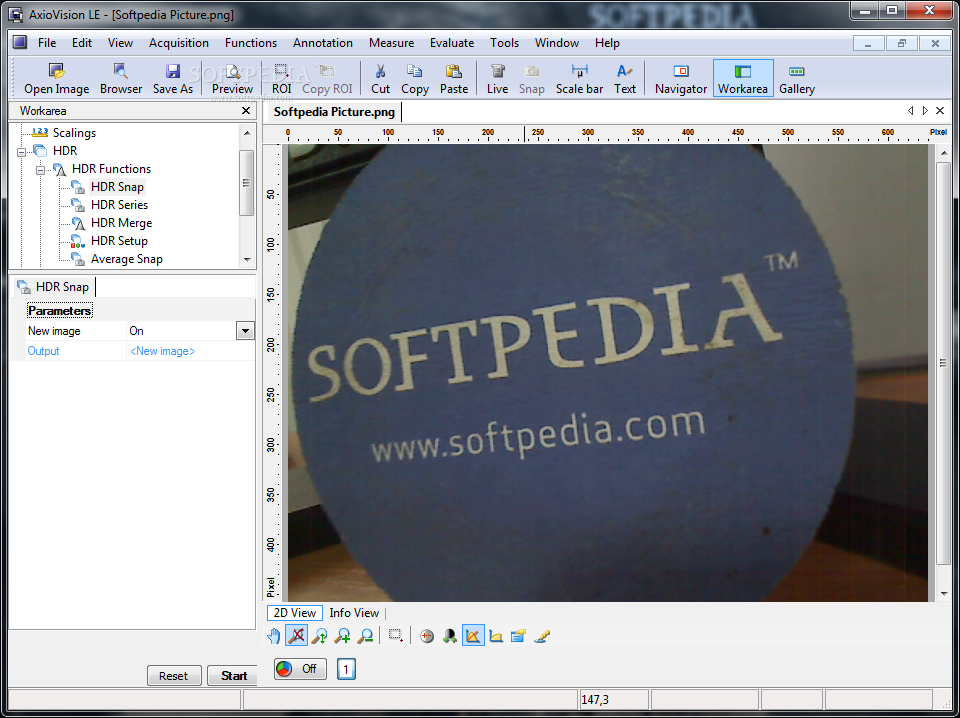Select HDR Series in the tree
Viewport: 960px width, 718px height.
[119, 204]
